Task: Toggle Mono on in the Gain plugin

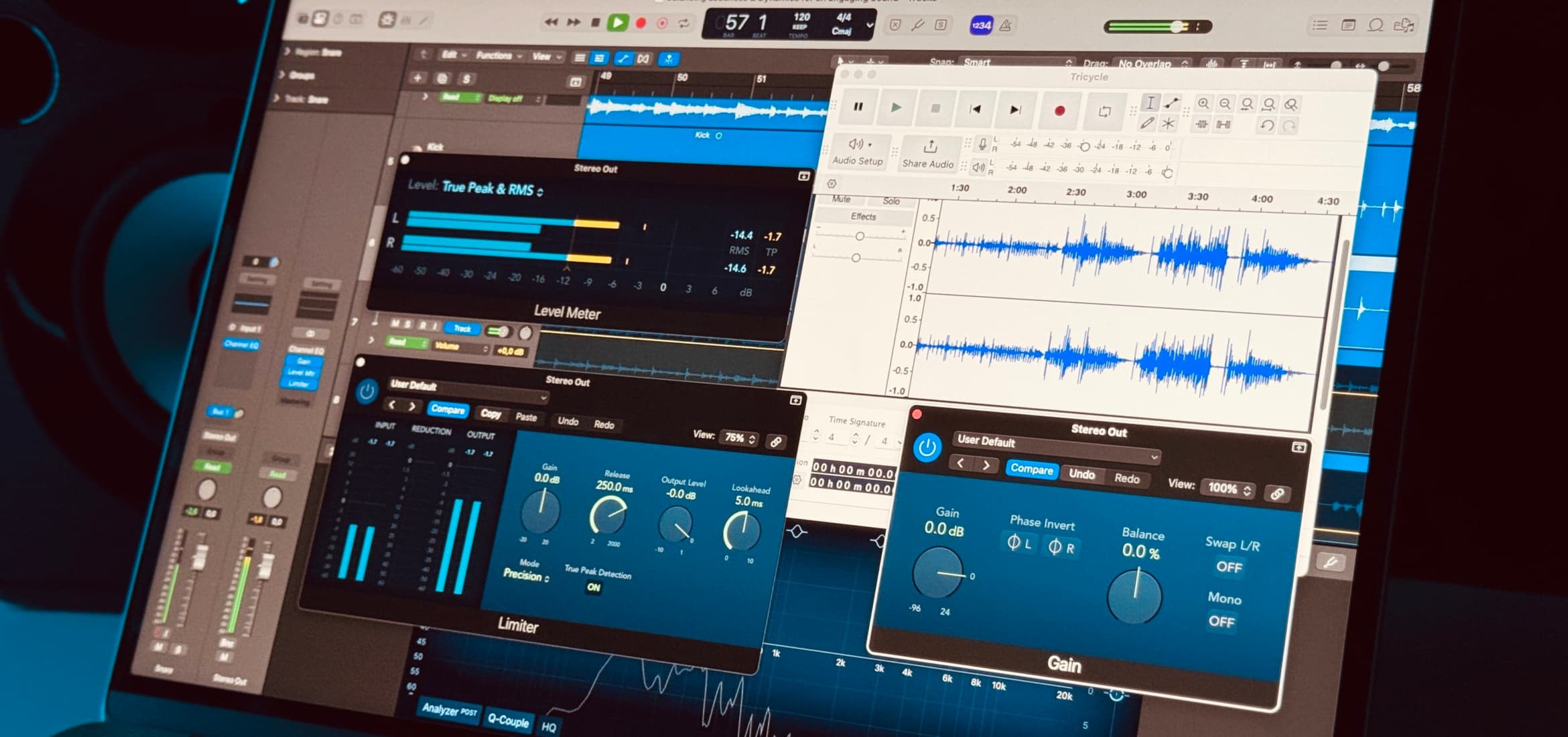Action: [x=1222, y=622]
